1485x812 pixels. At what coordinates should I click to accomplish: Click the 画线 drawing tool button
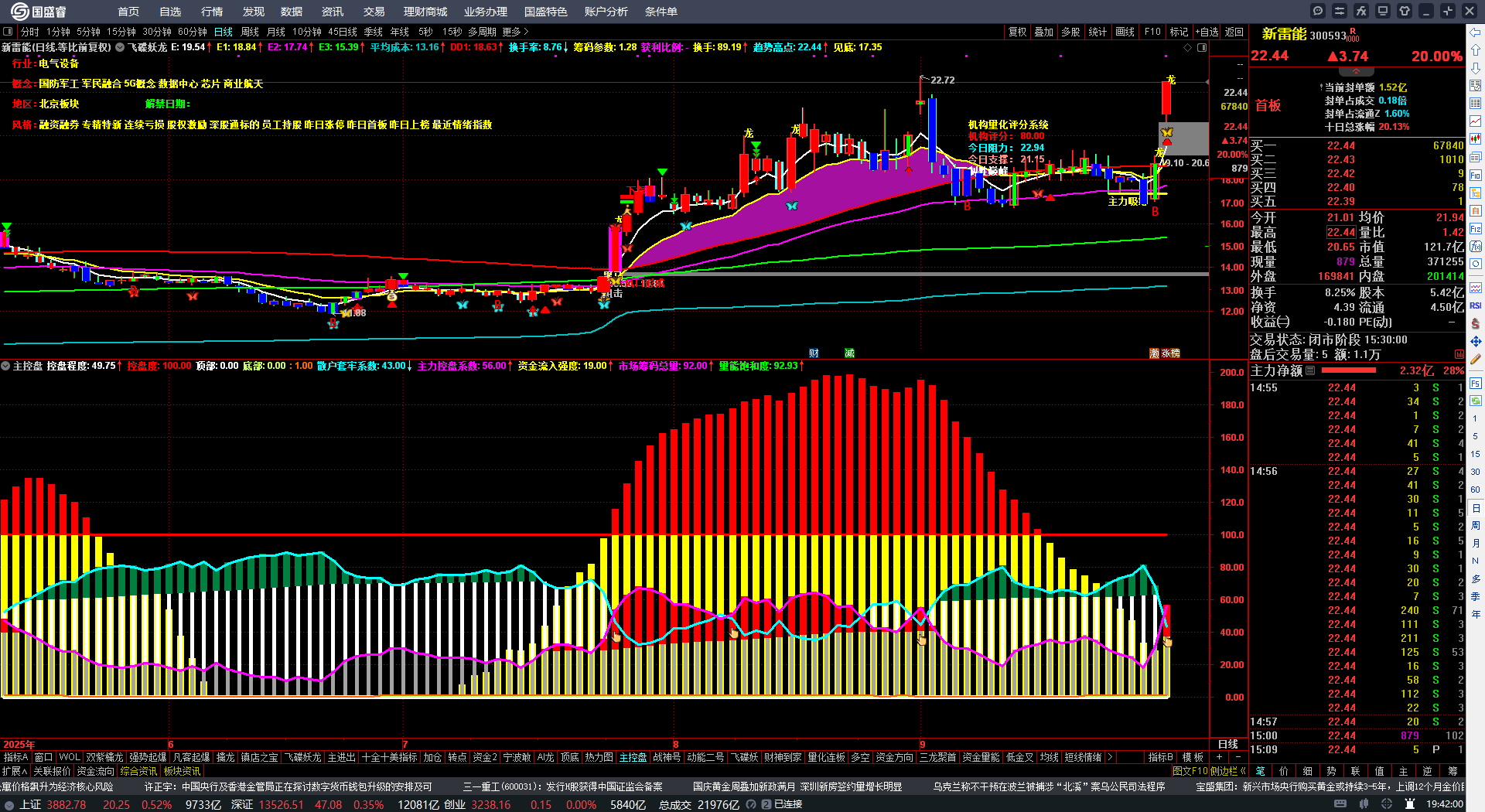(1125, 32)
